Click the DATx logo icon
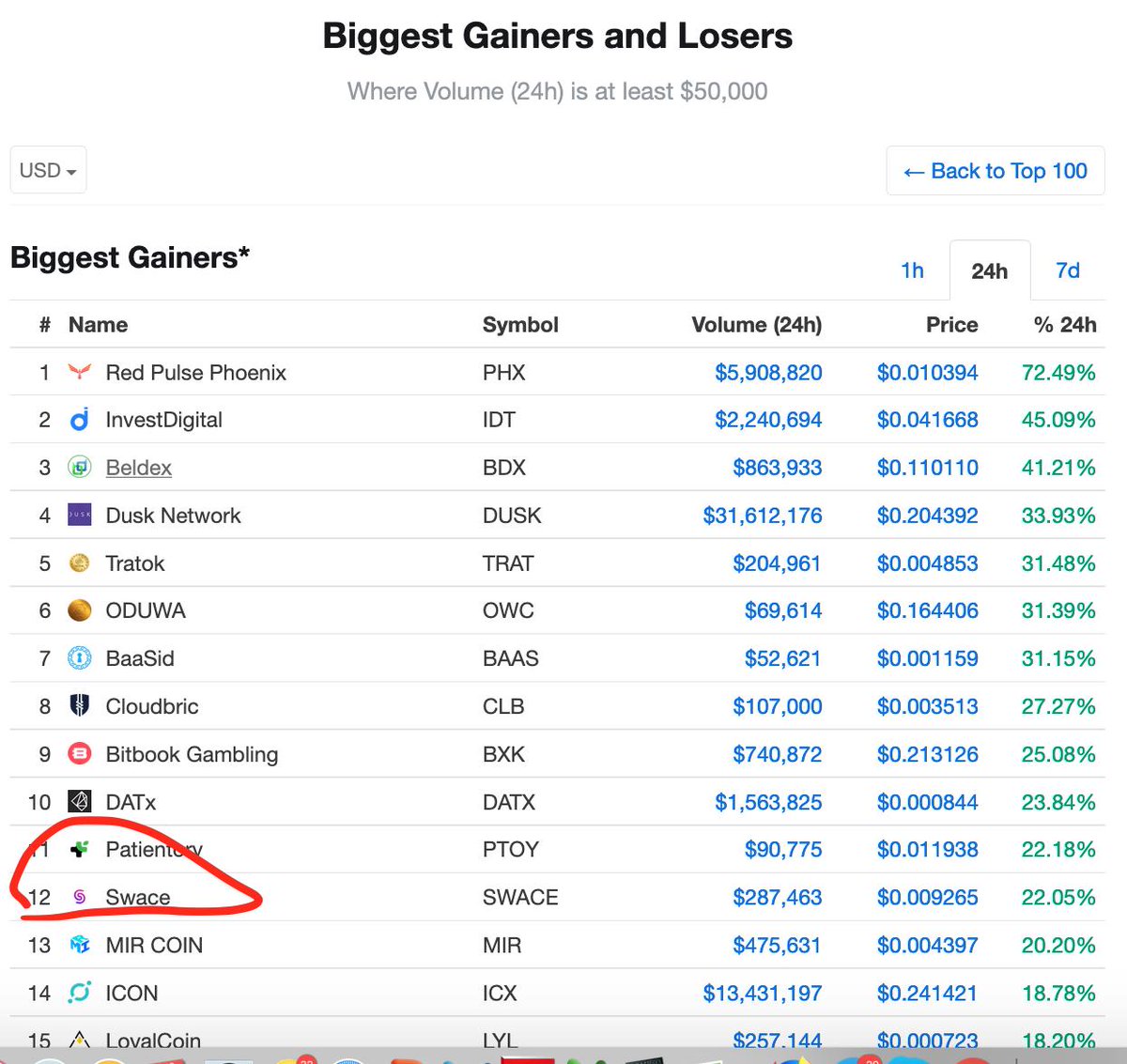This screenshot has height=1064, width=1127. click(80, 802)
